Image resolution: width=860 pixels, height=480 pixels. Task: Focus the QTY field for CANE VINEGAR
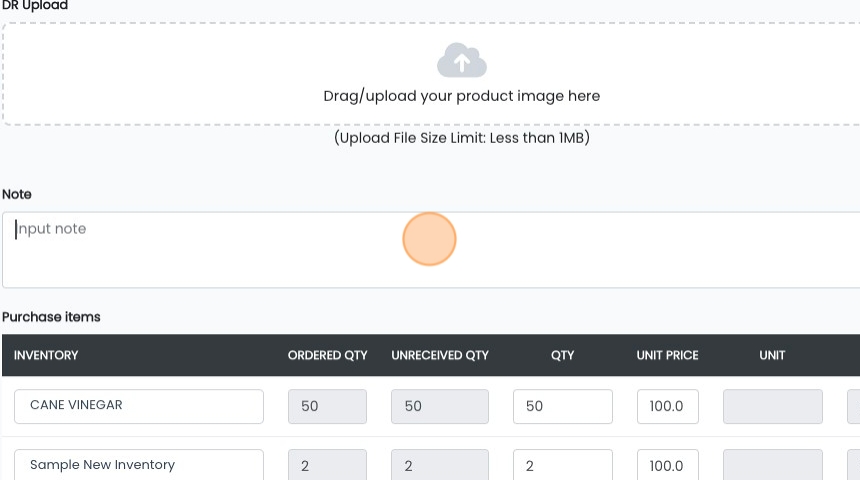click(x=562, y=407)
